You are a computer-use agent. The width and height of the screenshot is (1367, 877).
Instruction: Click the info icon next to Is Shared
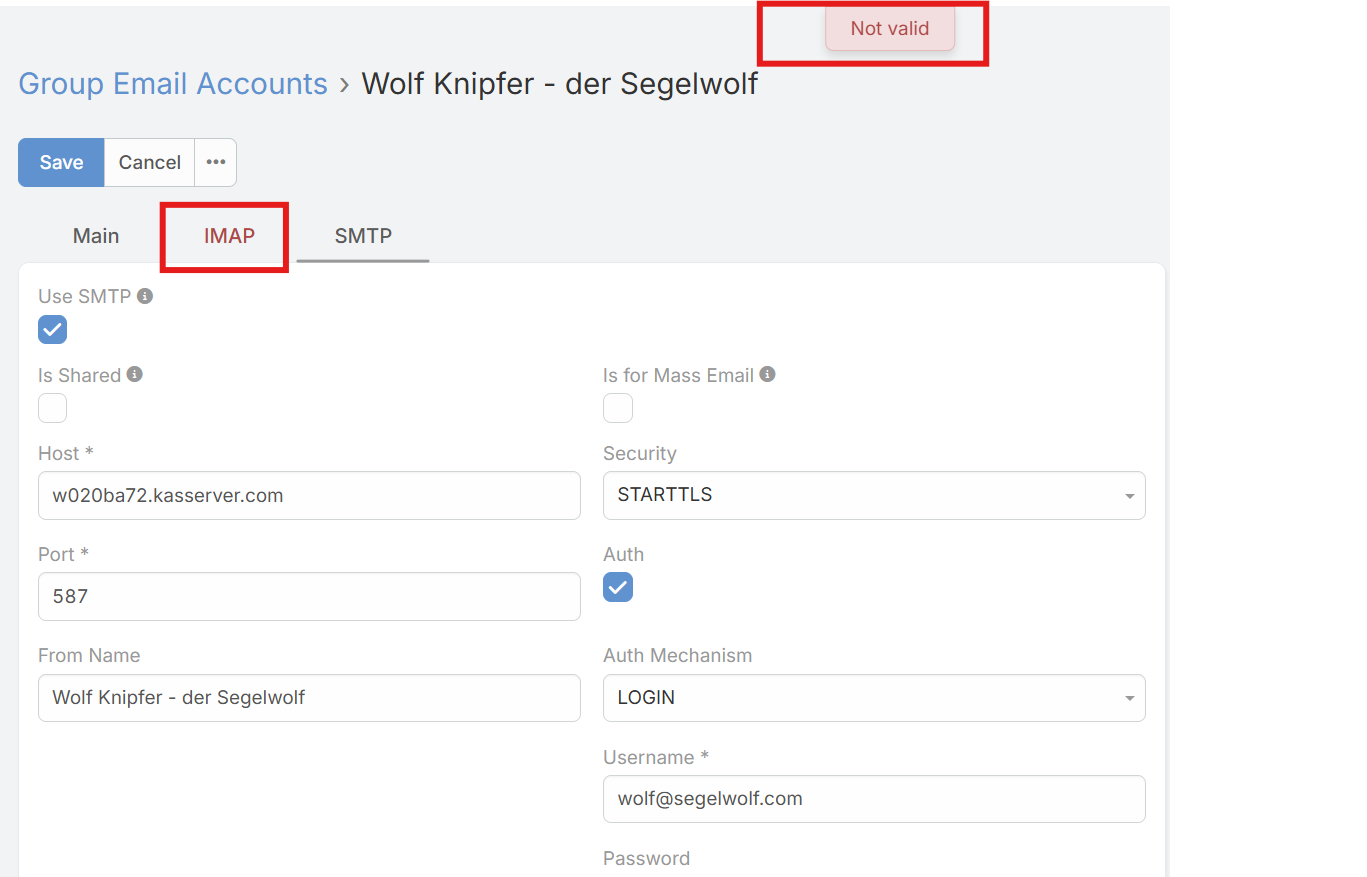[x=135, y=374]
